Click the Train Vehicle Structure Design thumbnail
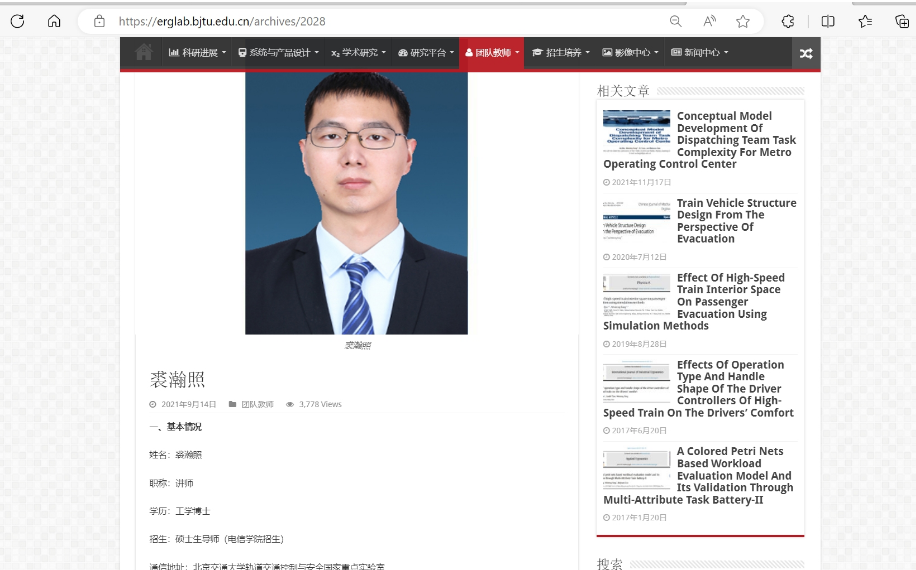916x570 pixels. tap(637, 222)
